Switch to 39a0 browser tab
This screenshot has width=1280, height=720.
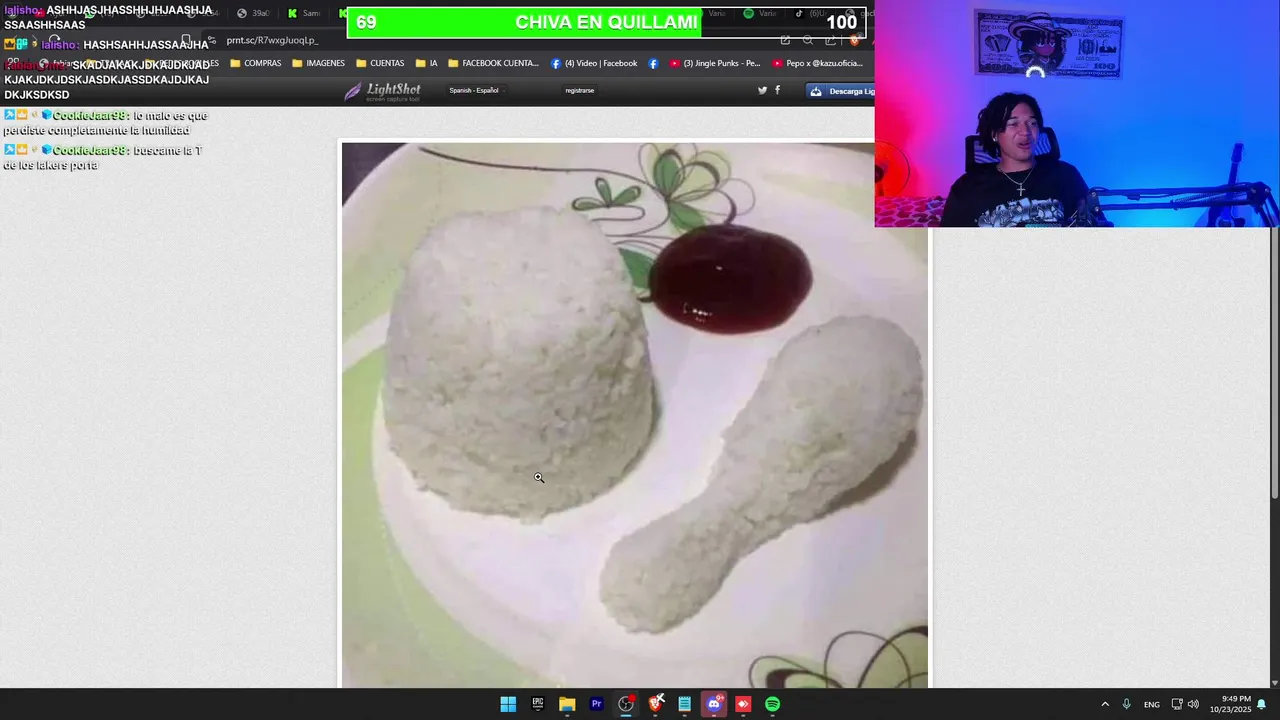(x=254, y=14)
